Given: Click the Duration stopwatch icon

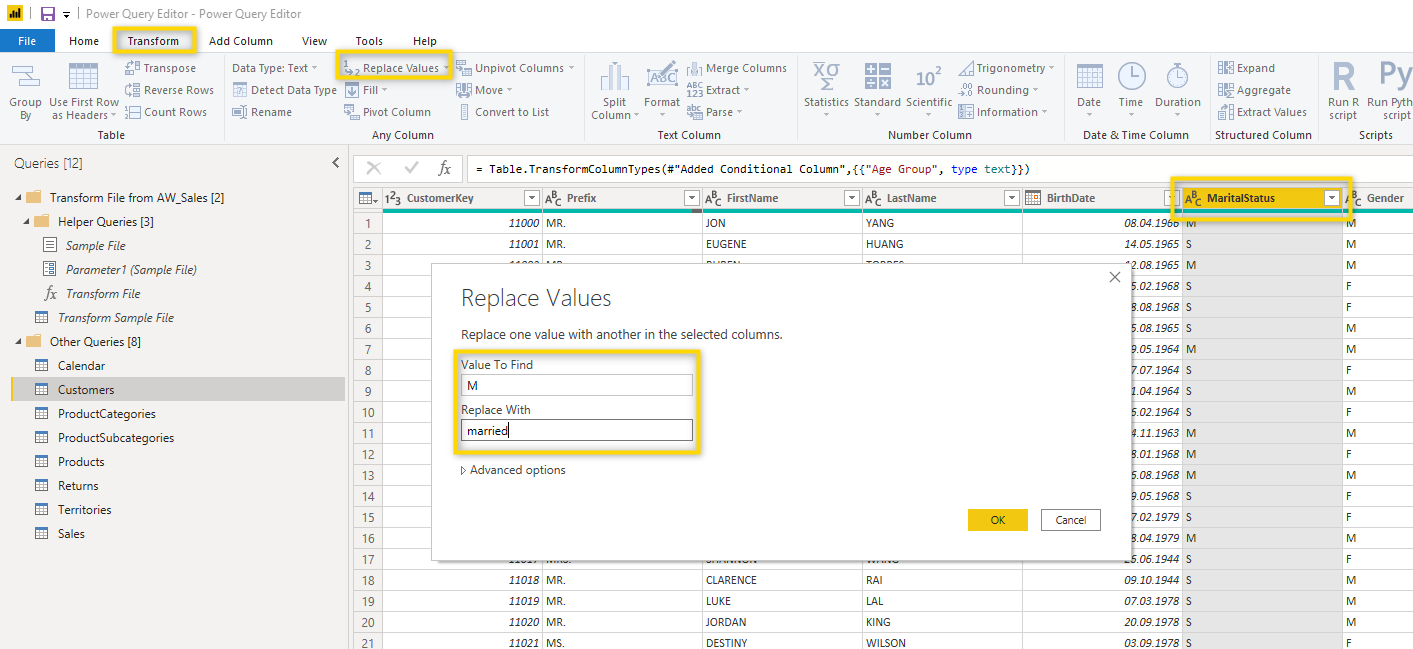Looking at the screenshot, I should point(1177,78).
